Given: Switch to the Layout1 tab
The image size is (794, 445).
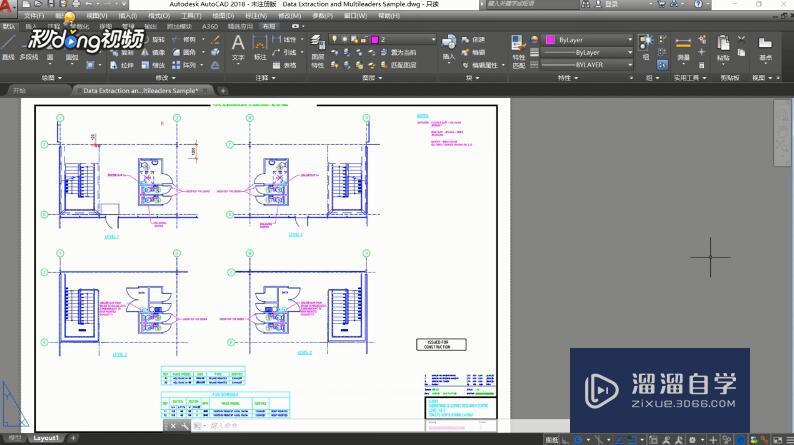Looking at the screenshot, I should [46, 438].
